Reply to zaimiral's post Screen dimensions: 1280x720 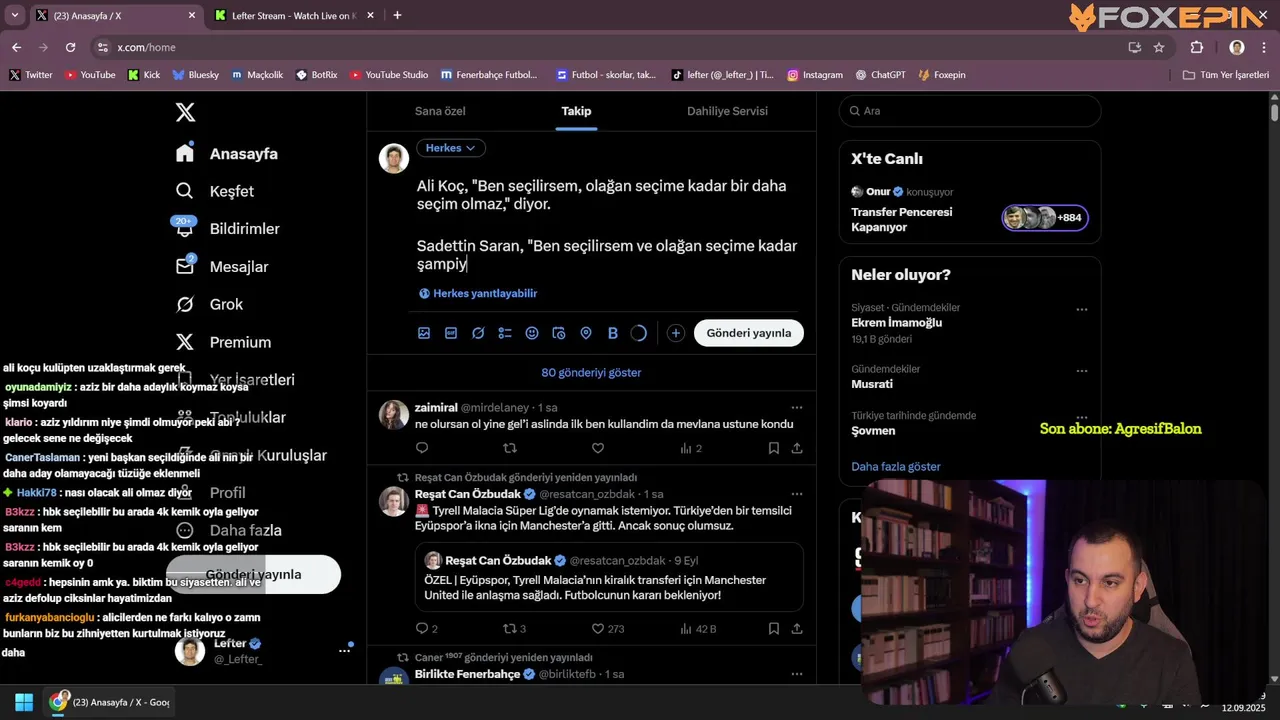click(422, 448)
